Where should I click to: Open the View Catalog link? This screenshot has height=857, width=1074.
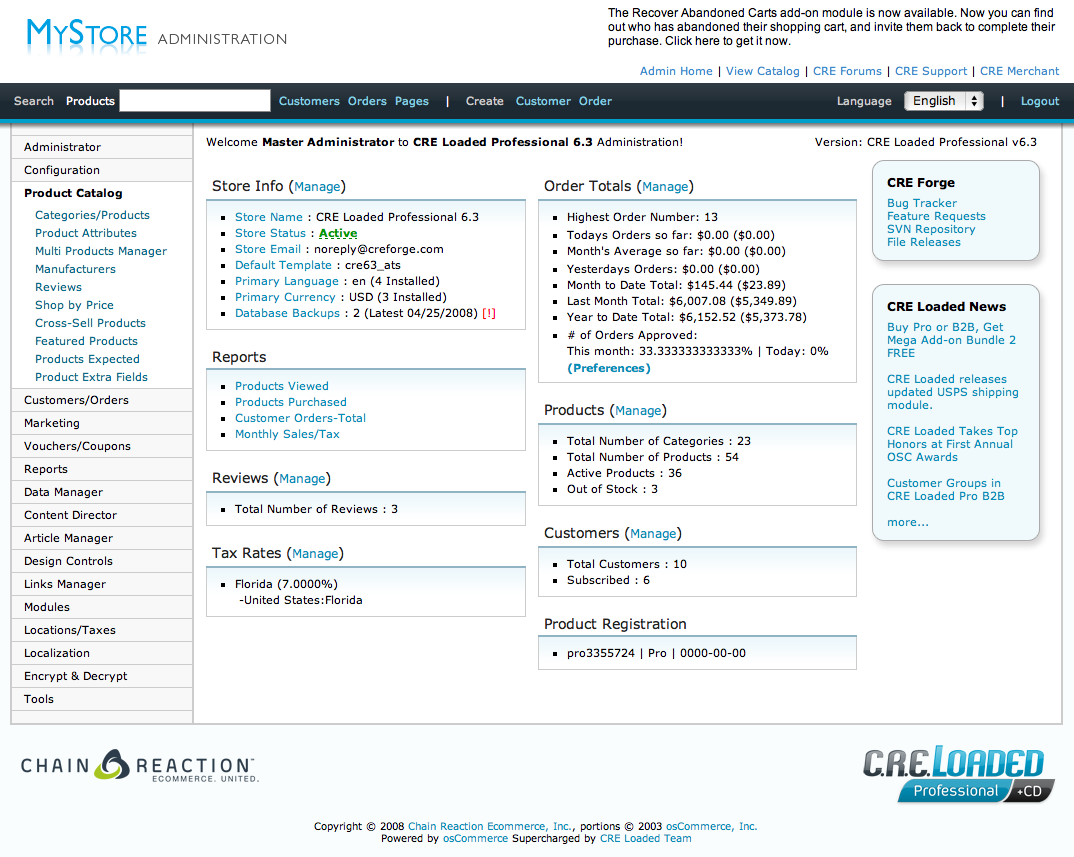tap(762, 71)
